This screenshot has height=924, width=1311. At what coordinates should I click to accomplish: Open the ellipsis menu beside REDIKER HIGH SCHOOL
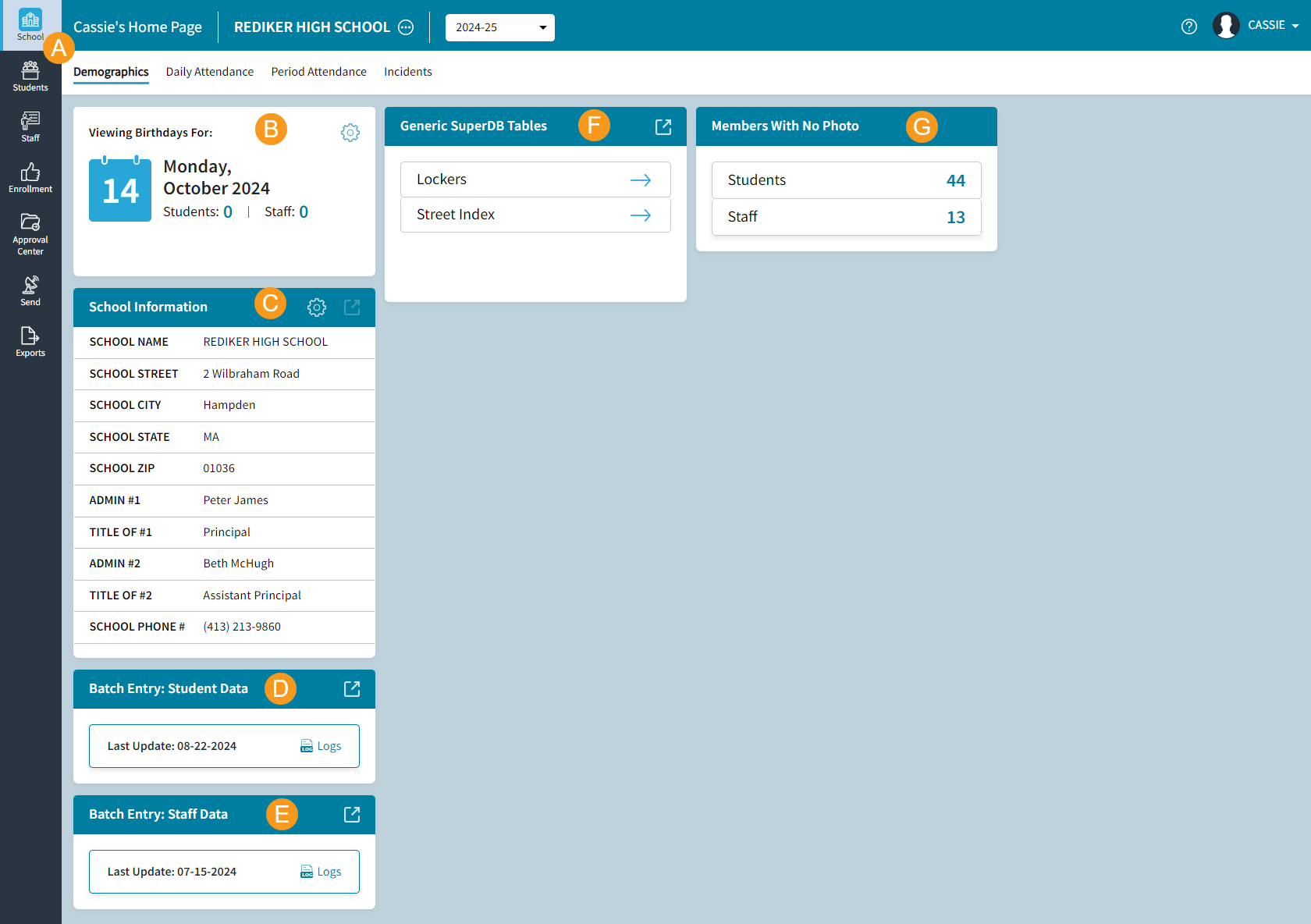(x=405, y=27)
